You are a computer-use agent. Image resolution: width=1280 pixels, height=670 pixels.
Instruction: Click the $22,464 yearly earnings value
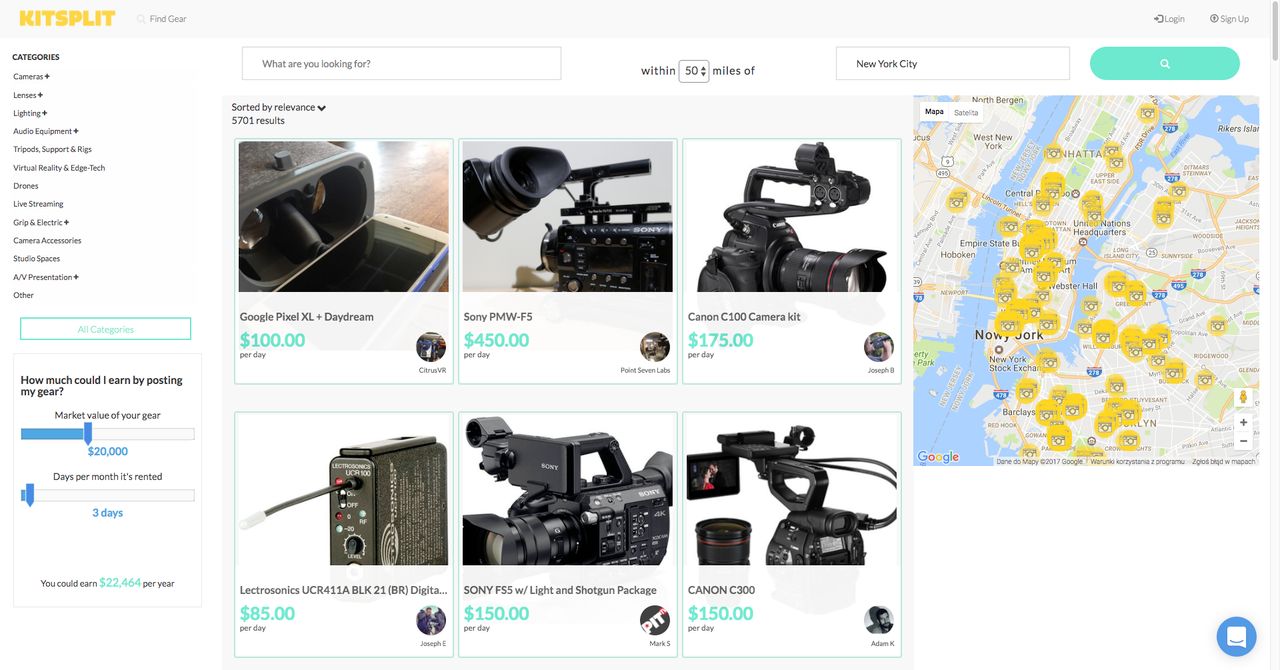(x=120, y=582)
